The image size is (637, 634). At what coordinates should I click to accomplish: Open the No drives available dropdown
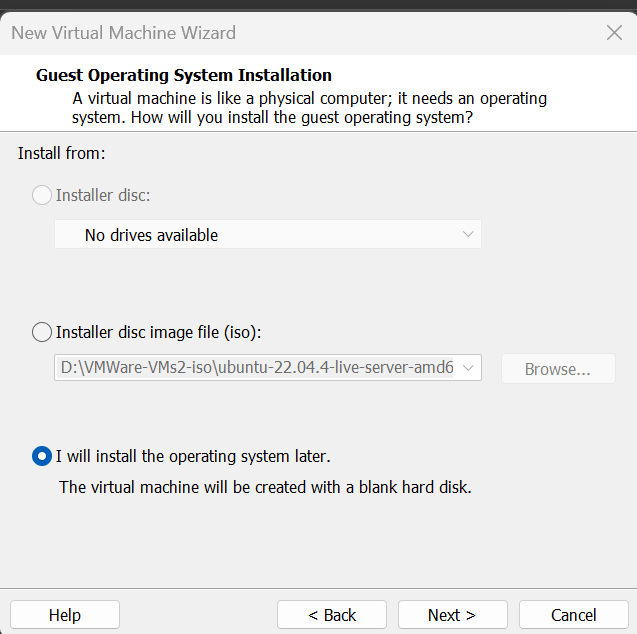pyautogui.click(x=268, y=234)
